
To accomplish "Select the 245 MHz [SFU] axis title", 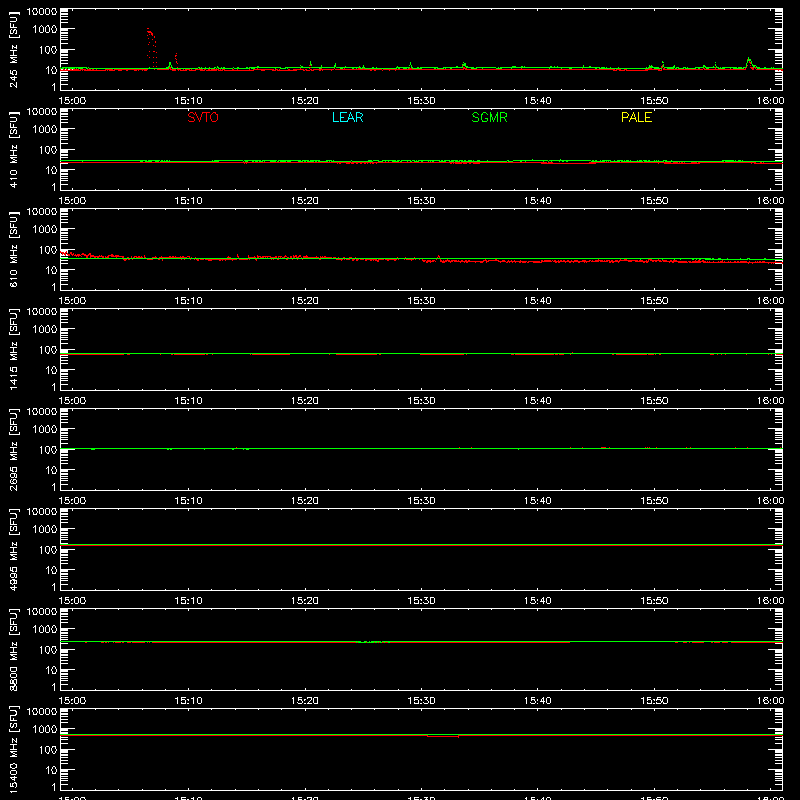I will coord(13,49).
